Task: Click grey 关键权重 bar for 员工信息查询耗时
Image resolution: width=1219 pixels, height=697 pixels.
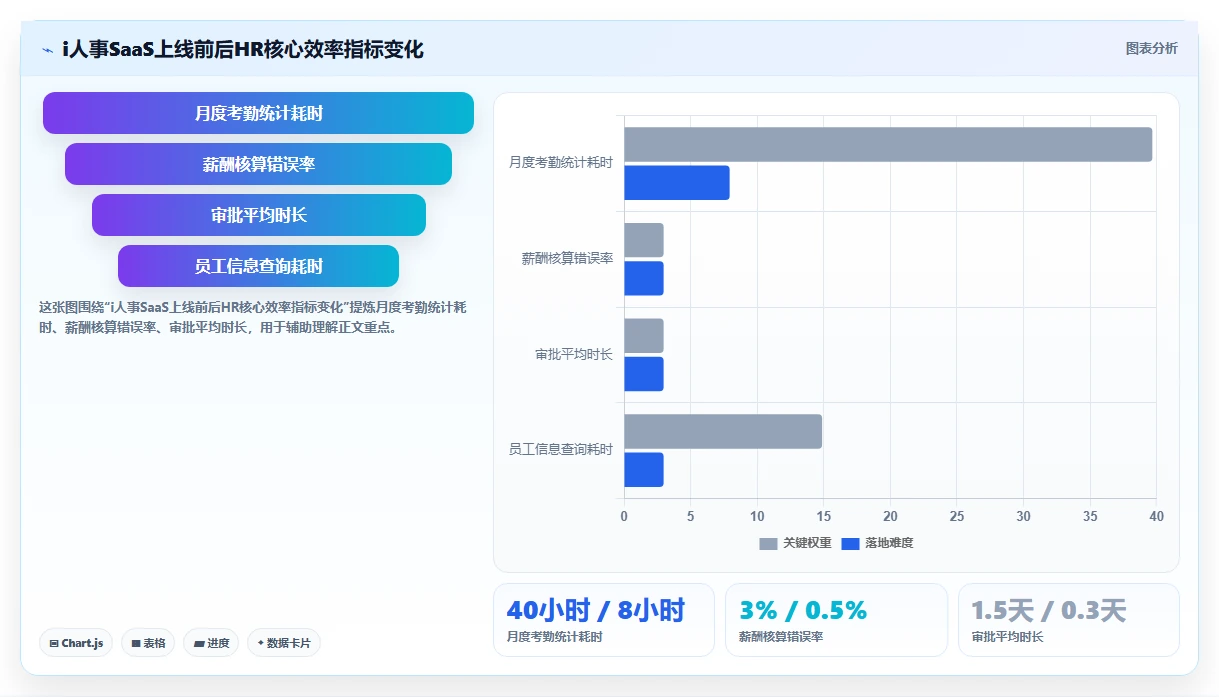Action: 723,431
